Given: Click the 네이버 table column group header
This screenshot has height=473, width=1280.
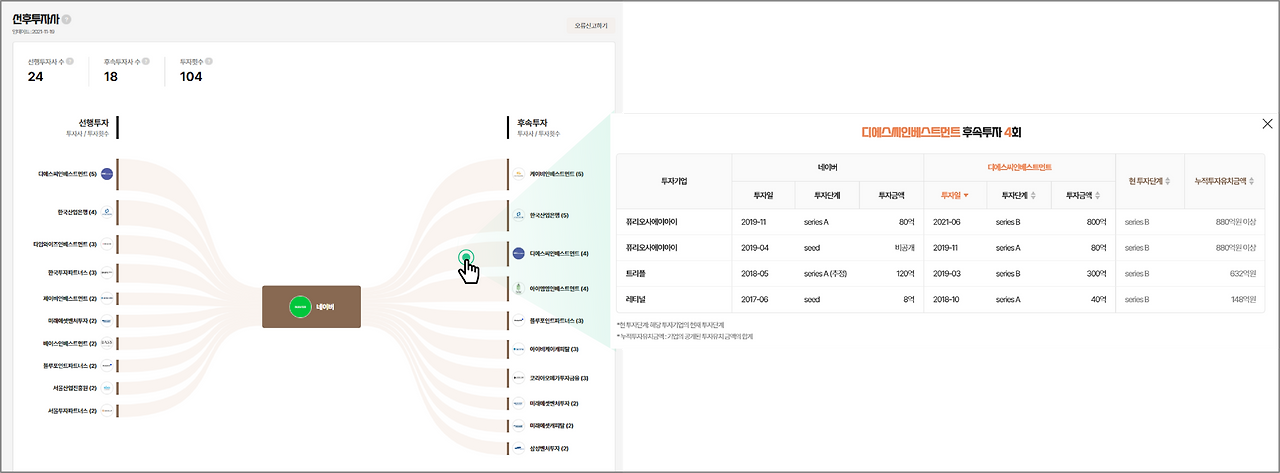Looking at the screenshot, I should 827,168.
